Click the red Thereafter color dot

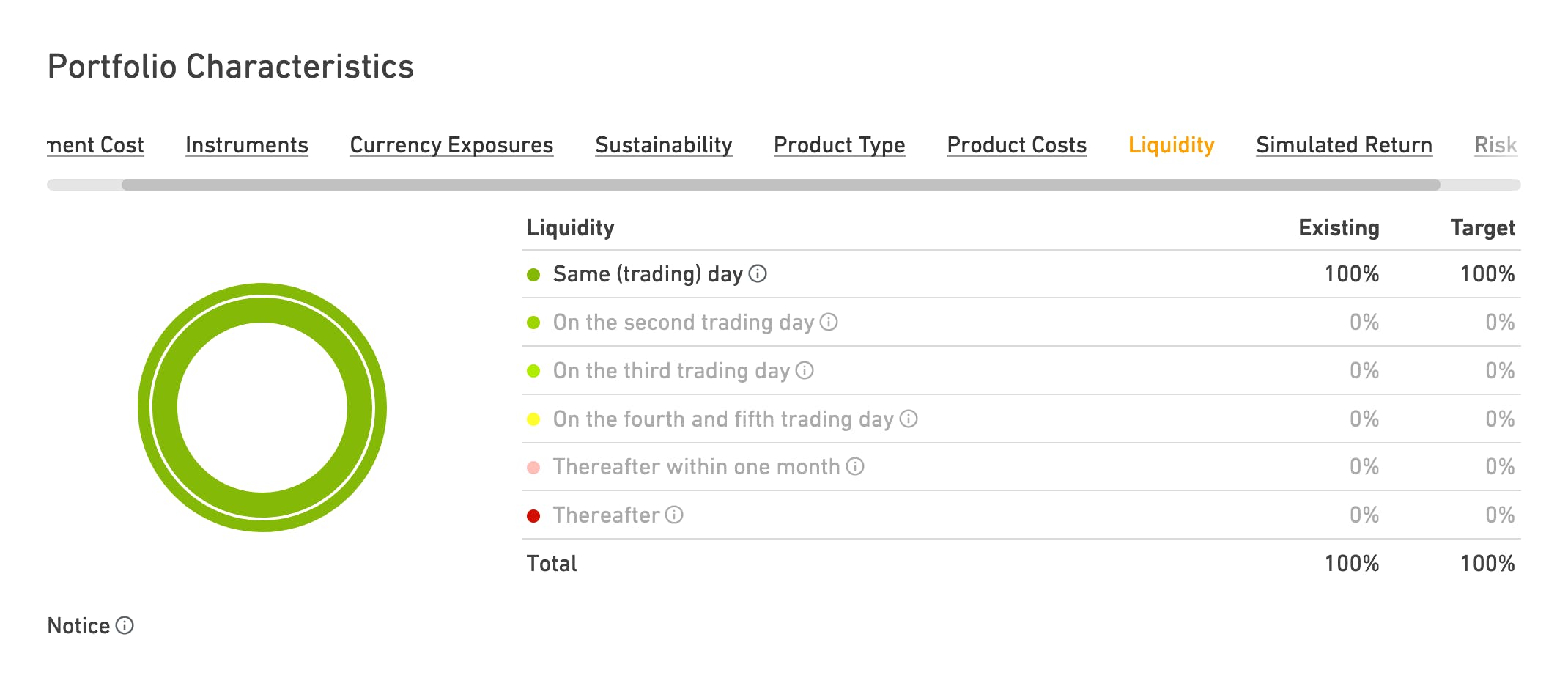pyautogui.click(x=533, y=516)
